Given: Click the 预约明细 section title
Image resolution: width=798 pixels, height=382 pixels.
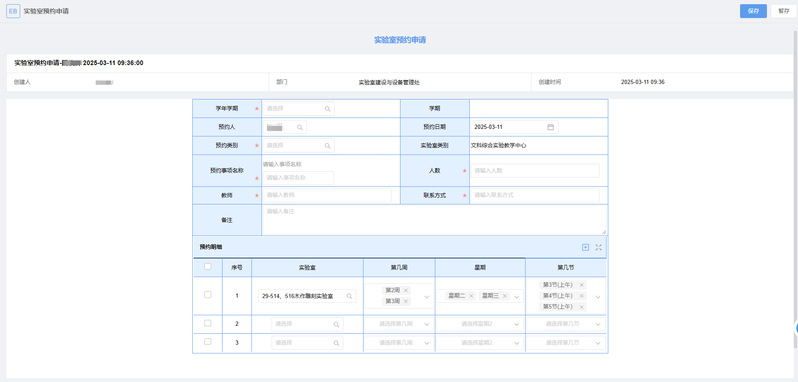Looking at the screenshot, I should (x=211, y=247).
